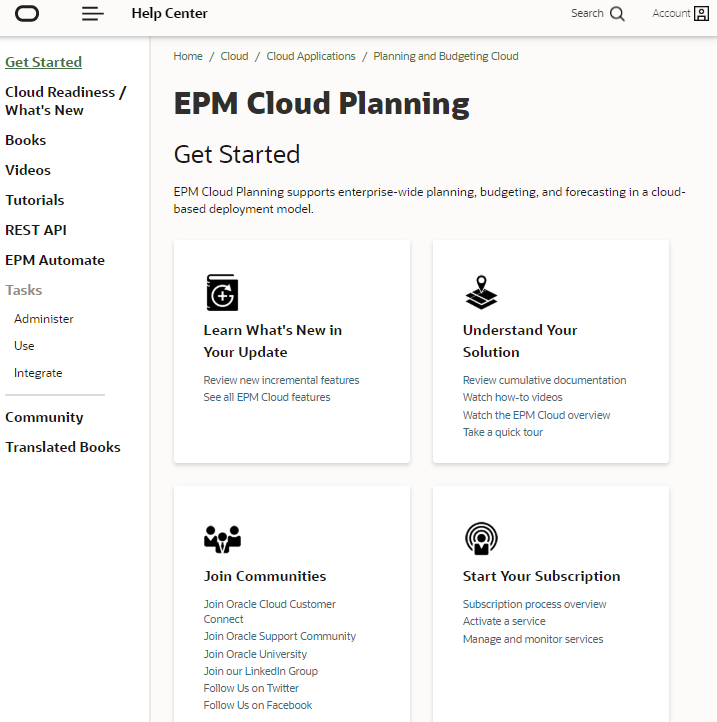Go to the Books section
The image size is (717, 722).
(x=26, y=140)
